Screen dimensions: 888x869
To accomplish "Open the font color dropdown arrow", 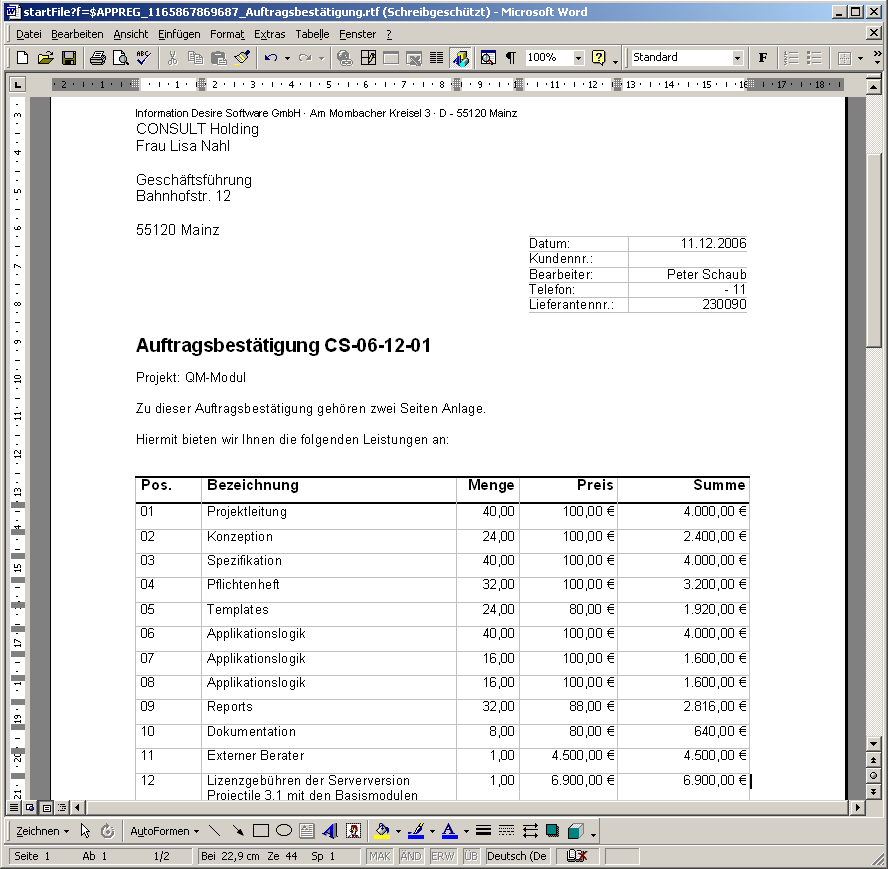I will 465,831.
